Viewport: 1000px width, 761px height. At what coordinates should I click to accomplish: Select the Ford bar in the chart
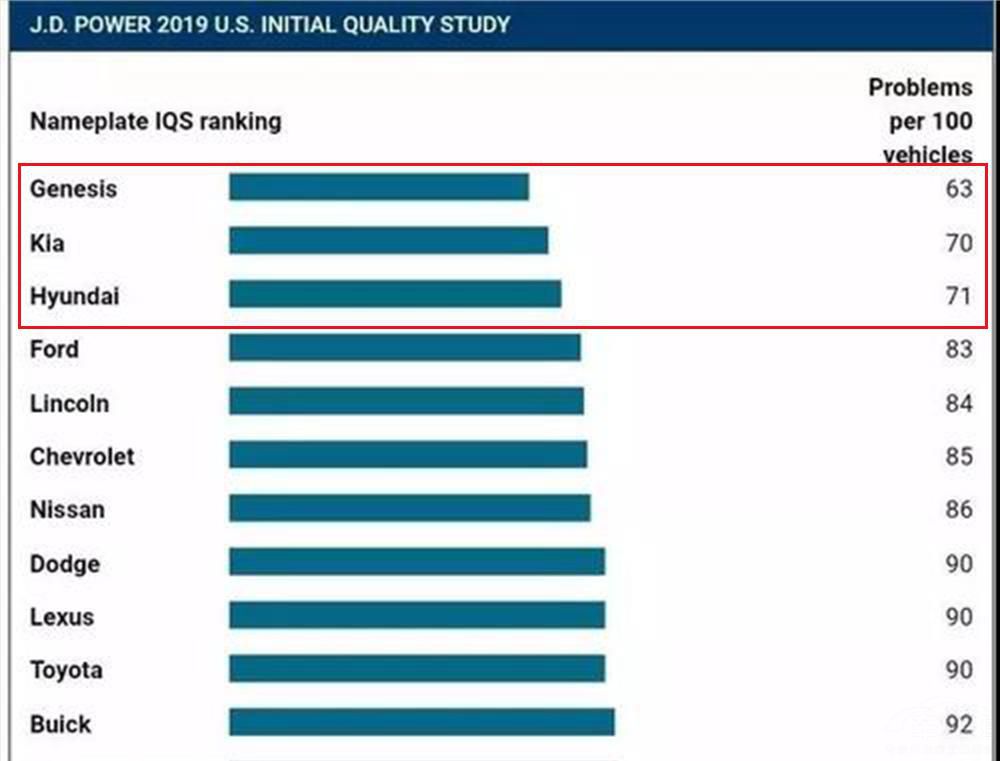(404, 348)
